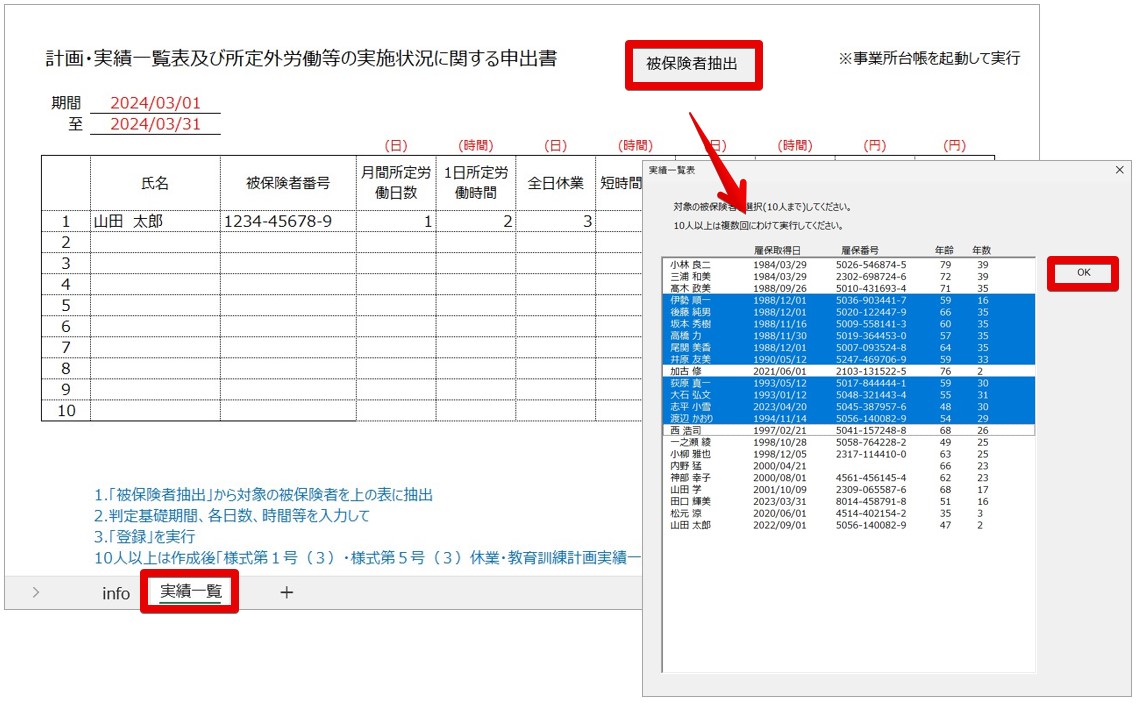Select 山田 太郎 in the dialog list
The image size is (1140, 704).
pos(848,525)
